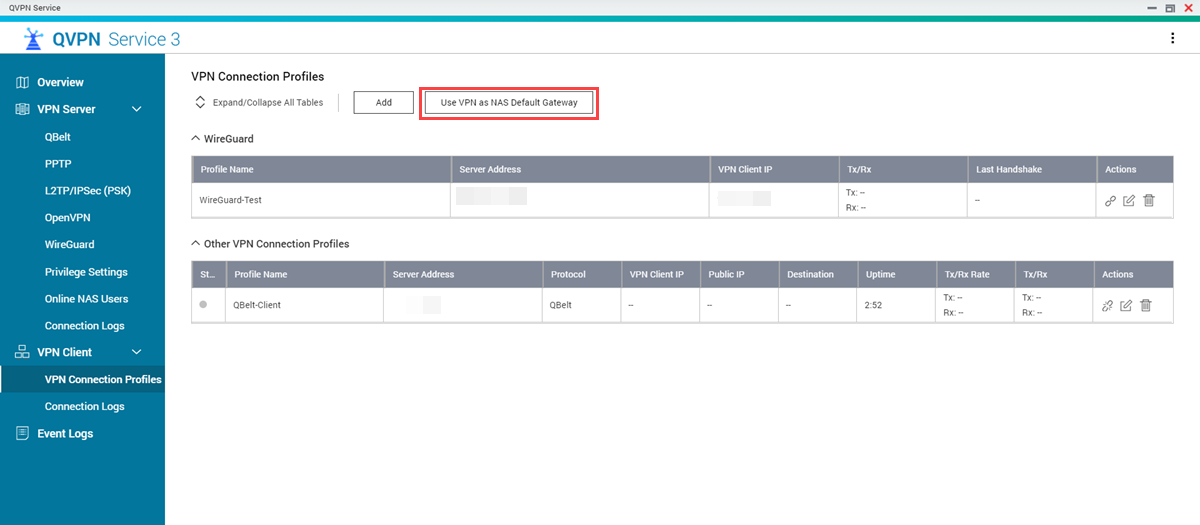
Task: Open the three-dot more options menu
Action: [1173, 39]
